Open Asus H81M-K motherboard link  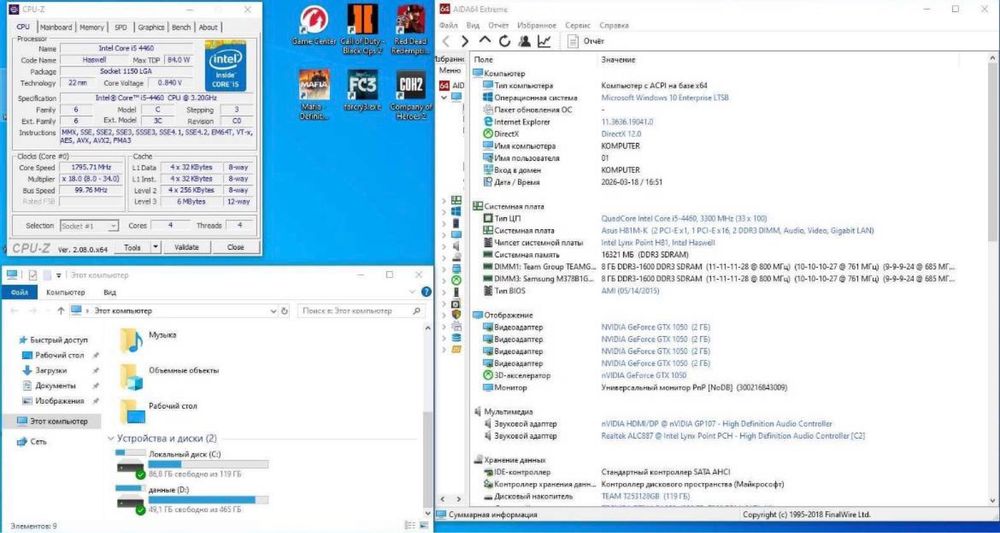(x=737, y=230)
